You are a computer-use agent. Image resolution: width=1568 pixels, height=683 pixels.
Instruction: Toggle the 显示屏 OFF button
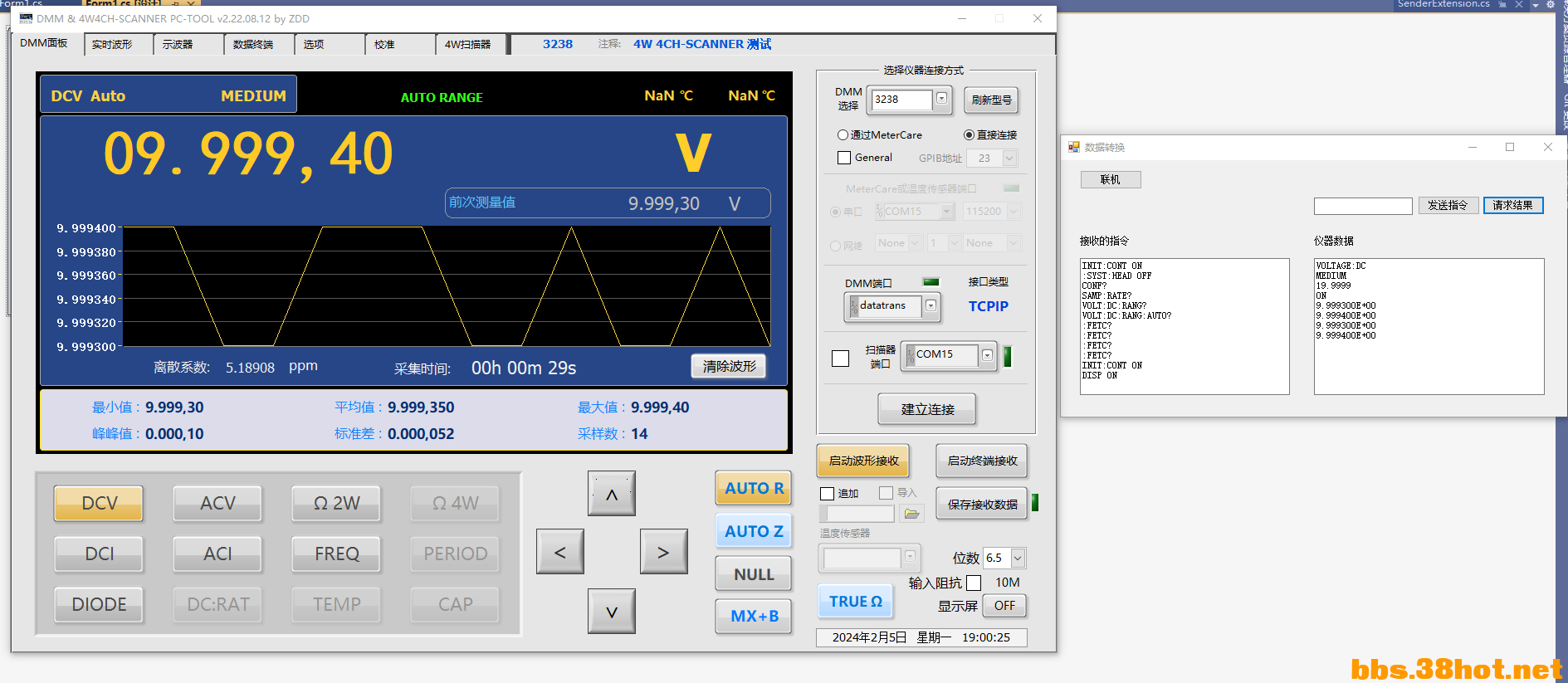(x=1004, y=606)
